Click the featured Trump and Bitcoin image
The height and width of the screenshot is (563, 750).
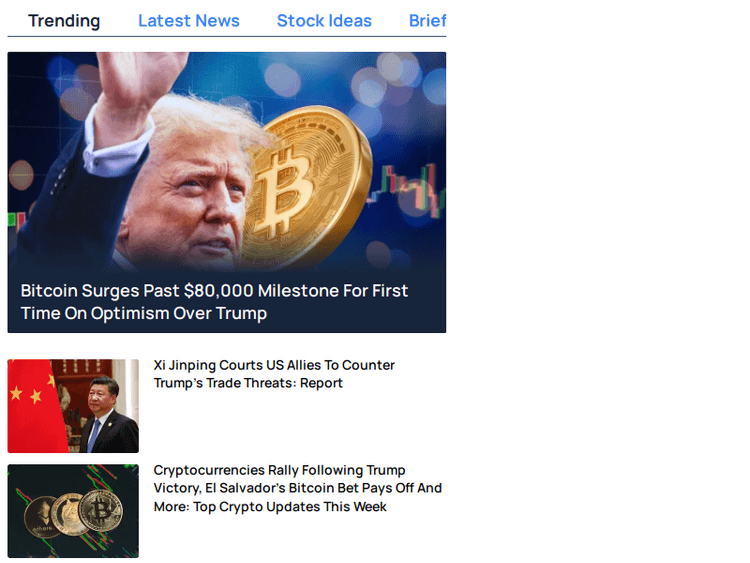click(x=227, y=162)
